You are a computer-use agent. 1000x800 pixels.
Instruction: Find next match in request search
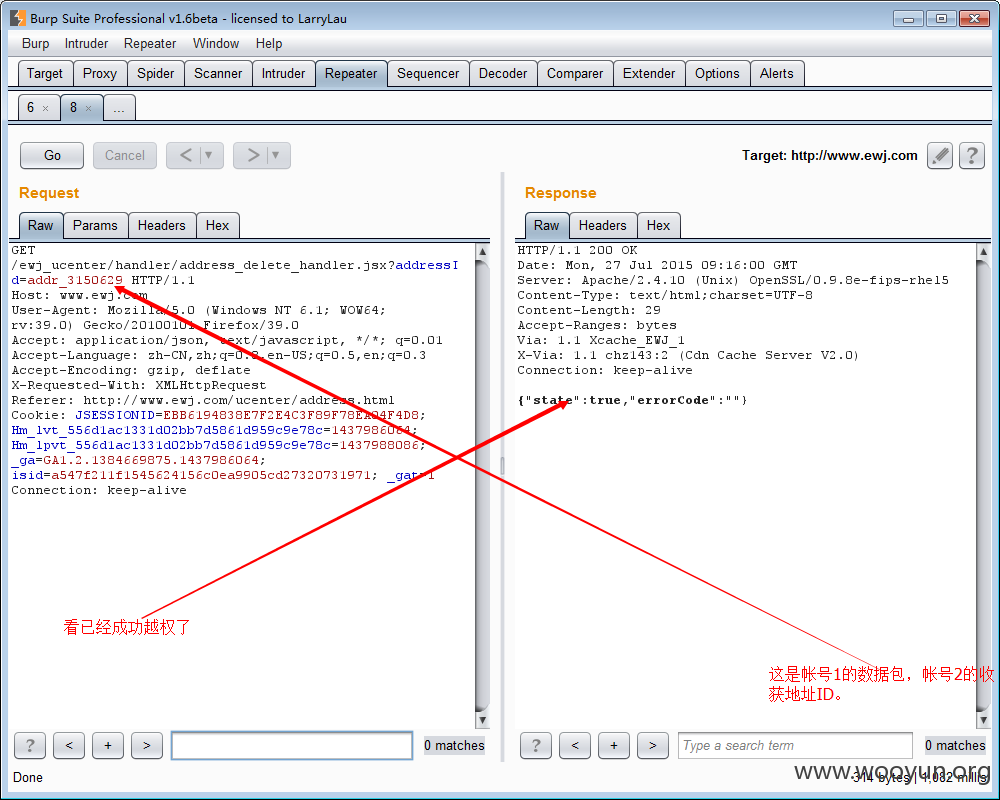(x=147, y=745)
